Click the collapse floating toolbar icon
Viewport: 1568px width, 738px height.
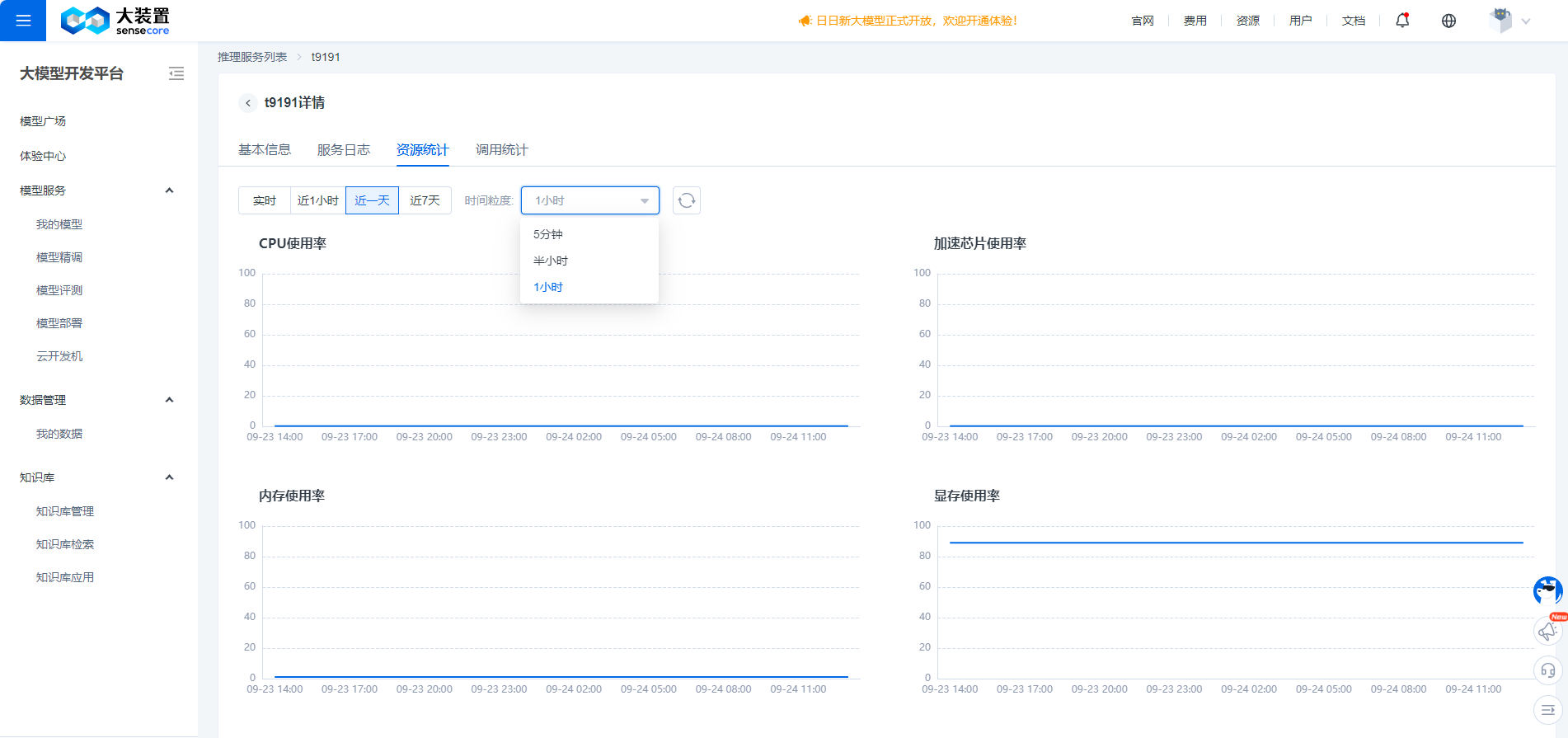tap(1547, 709)
